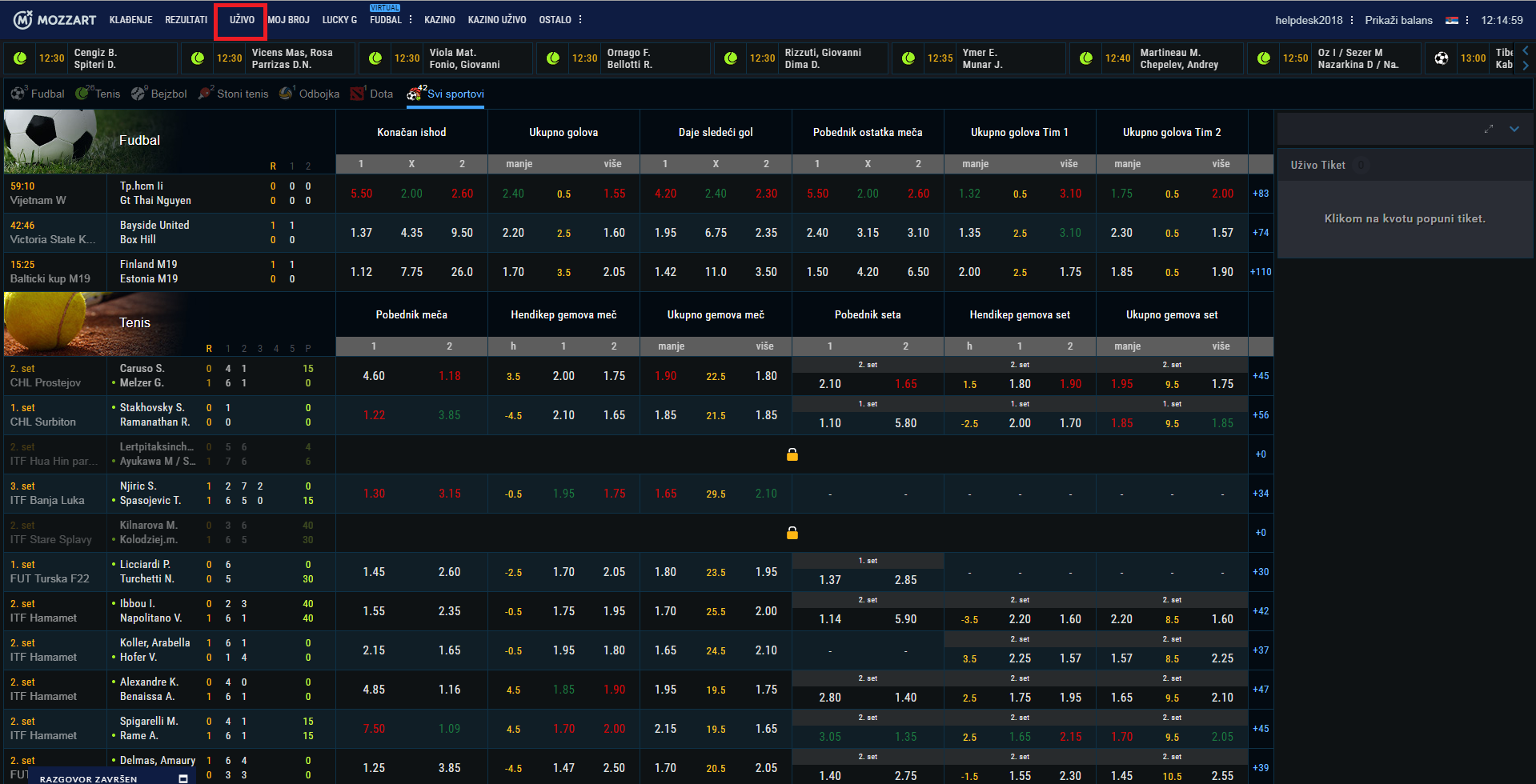Open the helpdesk2018 account menu dots
This screenshot has height=784, width=1536.
[x=1352, y=20]
